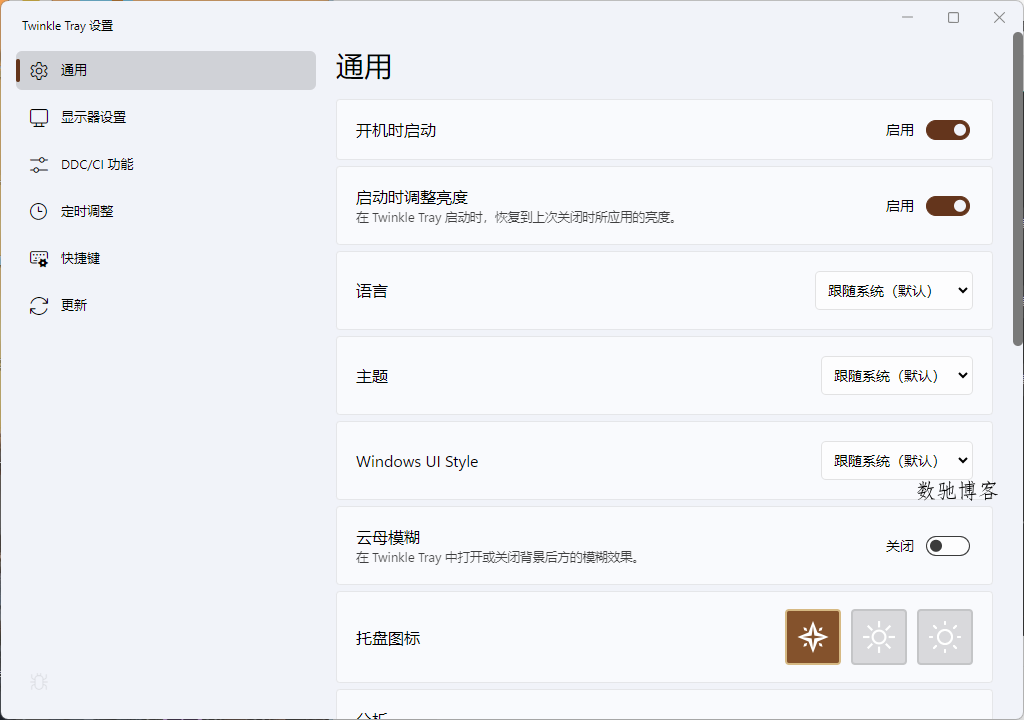The width and height of the screenshot is (1024, 720).
Task: Expand the Windows UI Style dropdown
Action: [897, 461]
